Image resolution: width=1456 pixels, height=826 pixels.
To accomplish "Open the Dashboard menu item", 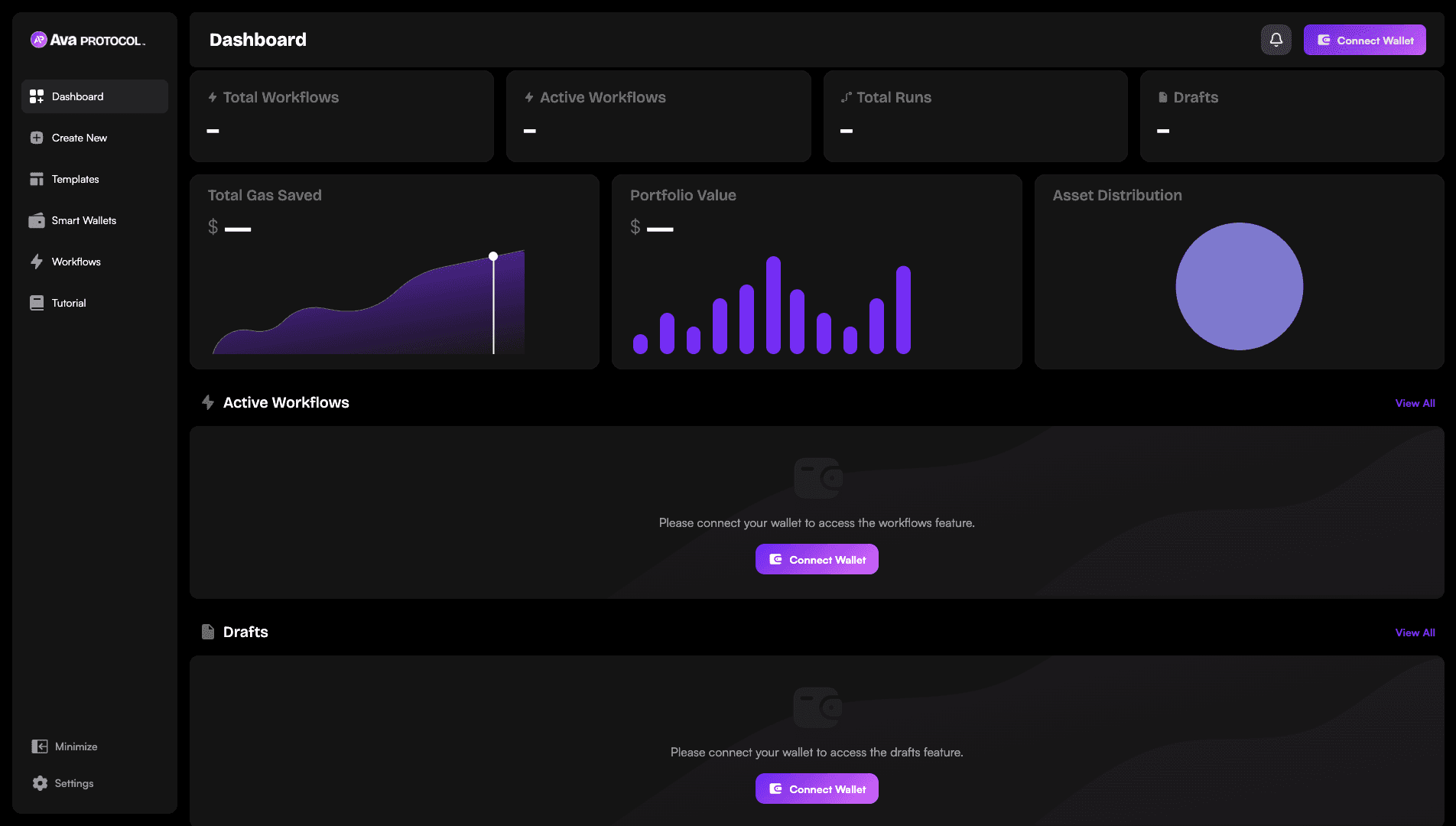I will pos(95,96).
